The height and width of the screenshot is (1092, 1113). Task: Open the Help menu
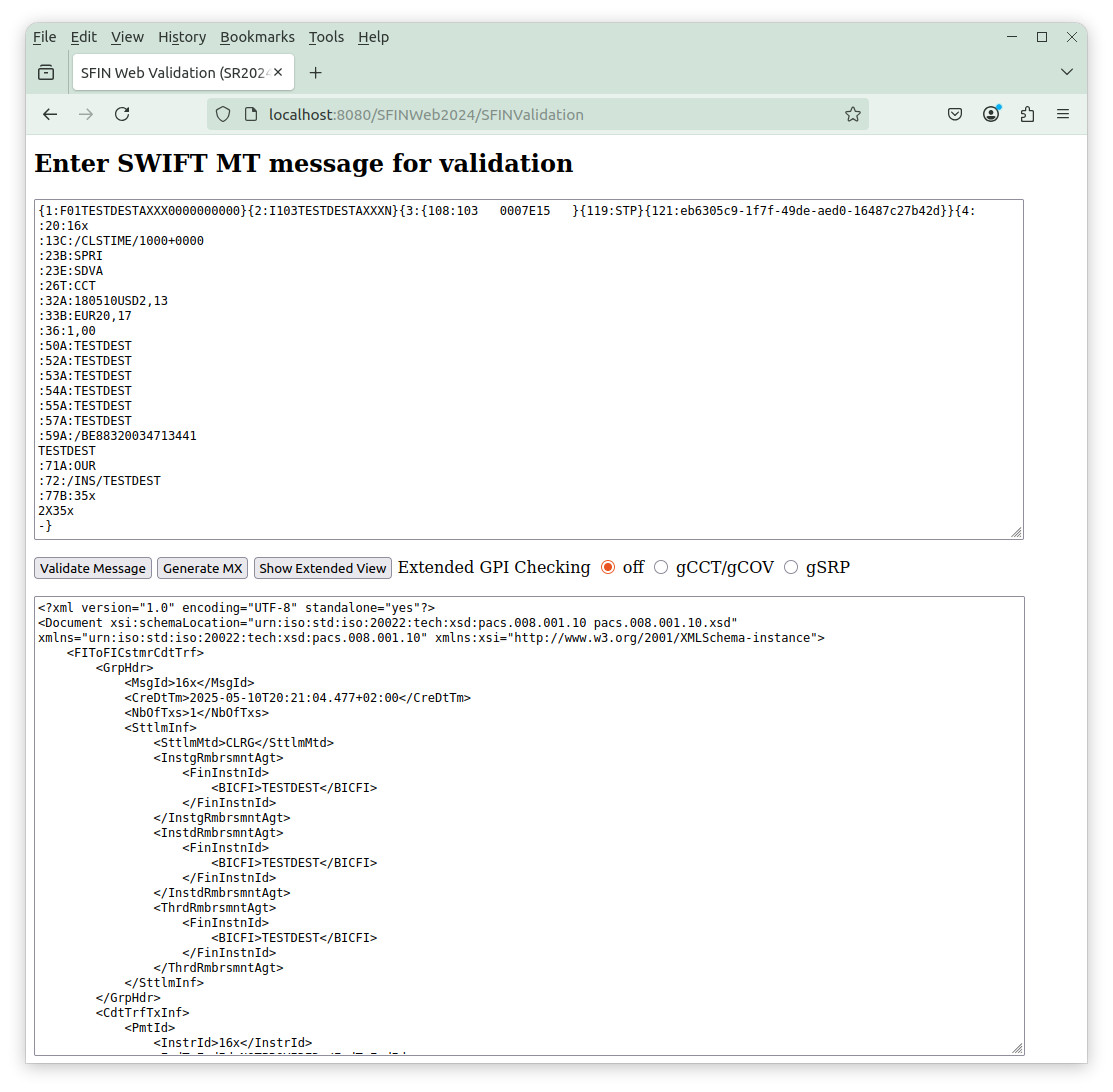click(x=373, y=37)
